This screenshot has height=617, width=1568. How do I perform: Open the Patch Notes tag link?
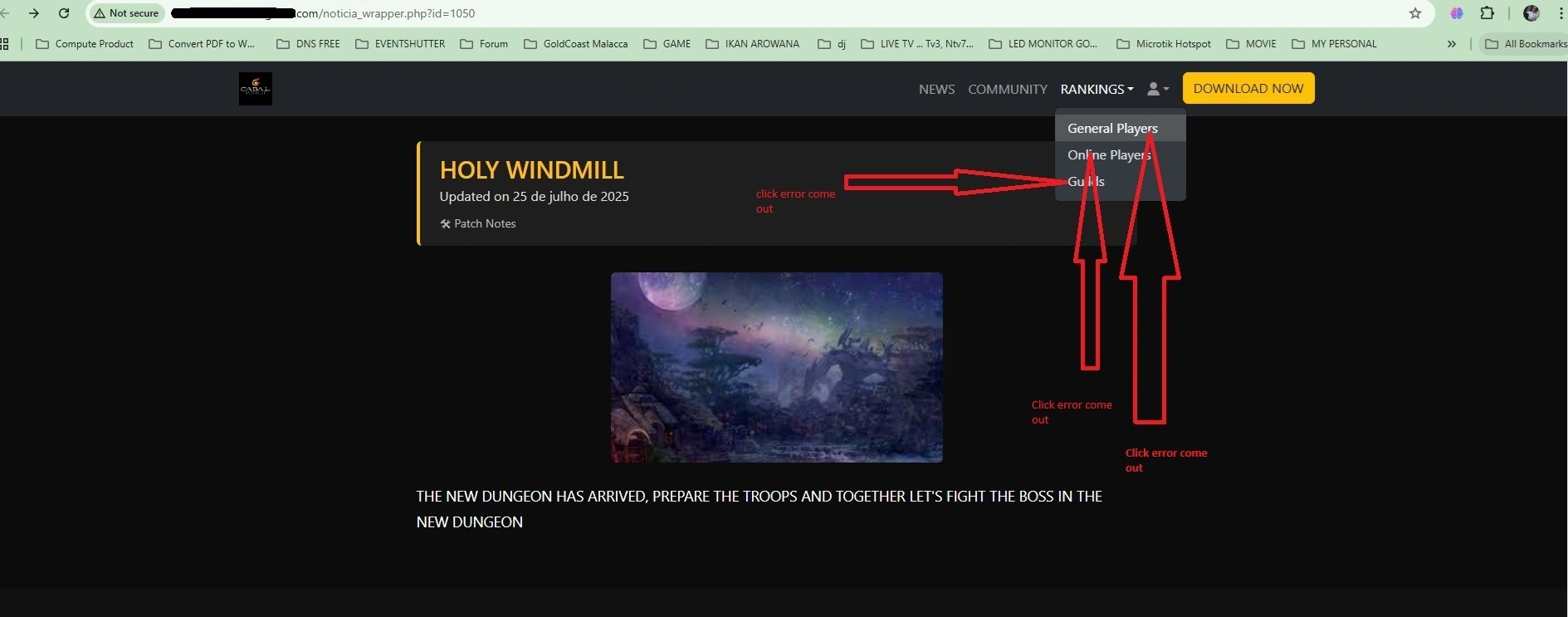(478, 223)
